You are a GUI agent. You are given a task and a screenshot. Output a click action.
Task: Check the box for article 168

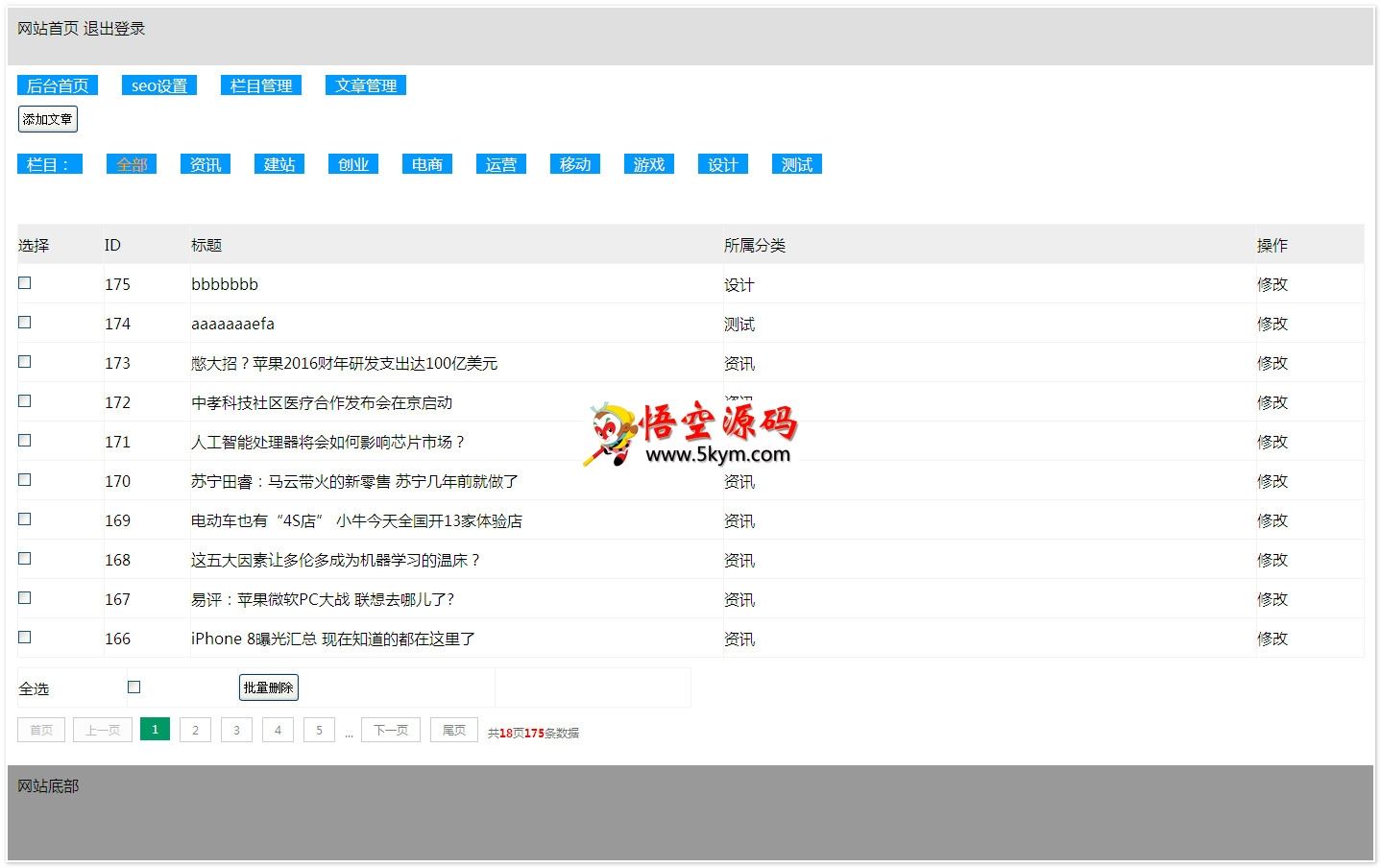coord(25,559)
